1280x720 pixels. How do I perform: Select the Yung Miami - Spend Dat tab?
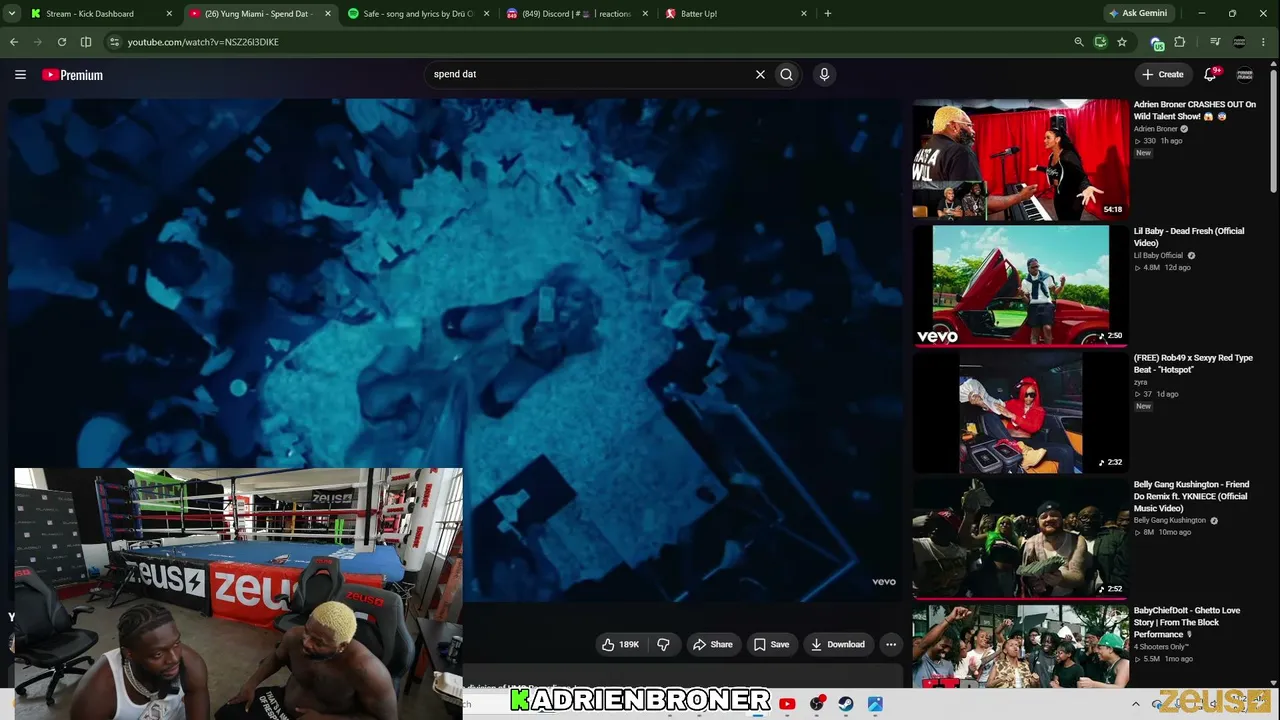pos(259,14)
